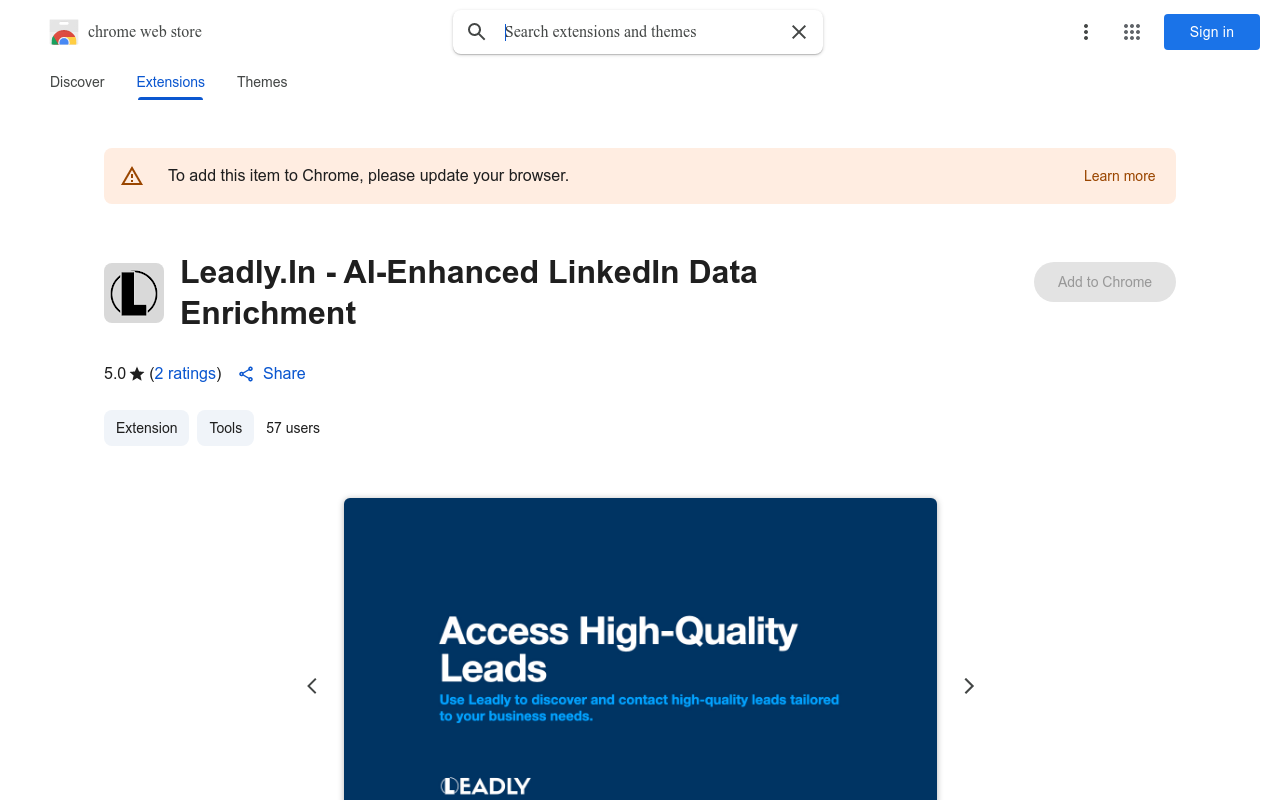Click the share icon
This screenshot has width=1280, height=800.
246,374
